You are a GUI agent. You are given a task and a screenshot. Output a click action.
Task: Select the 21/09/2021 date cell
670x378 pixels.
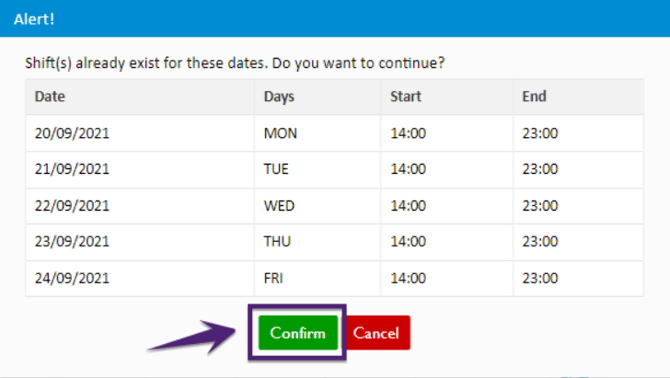140,170
